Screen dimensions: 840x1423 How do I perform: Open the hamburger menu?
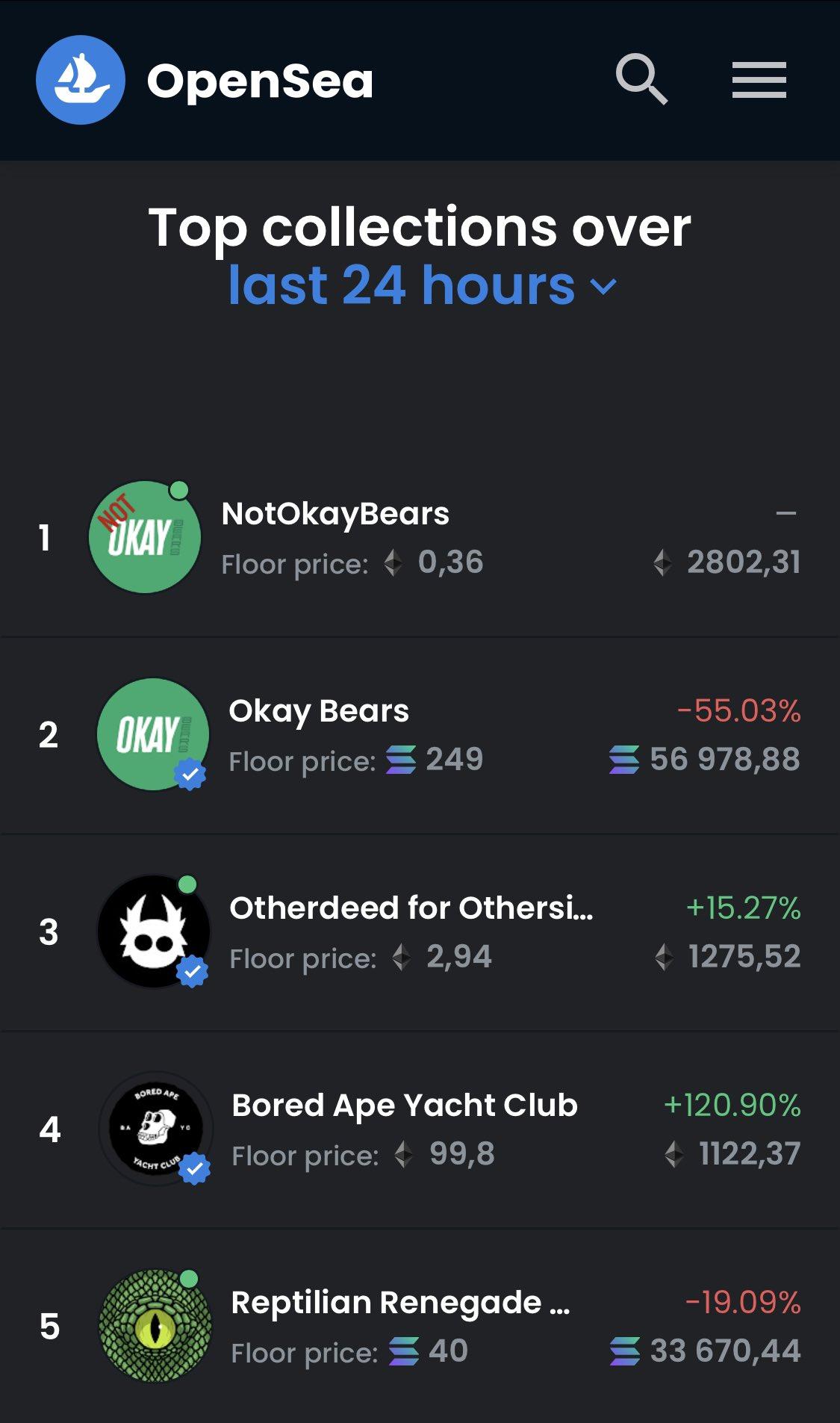(x=759, y=80)
